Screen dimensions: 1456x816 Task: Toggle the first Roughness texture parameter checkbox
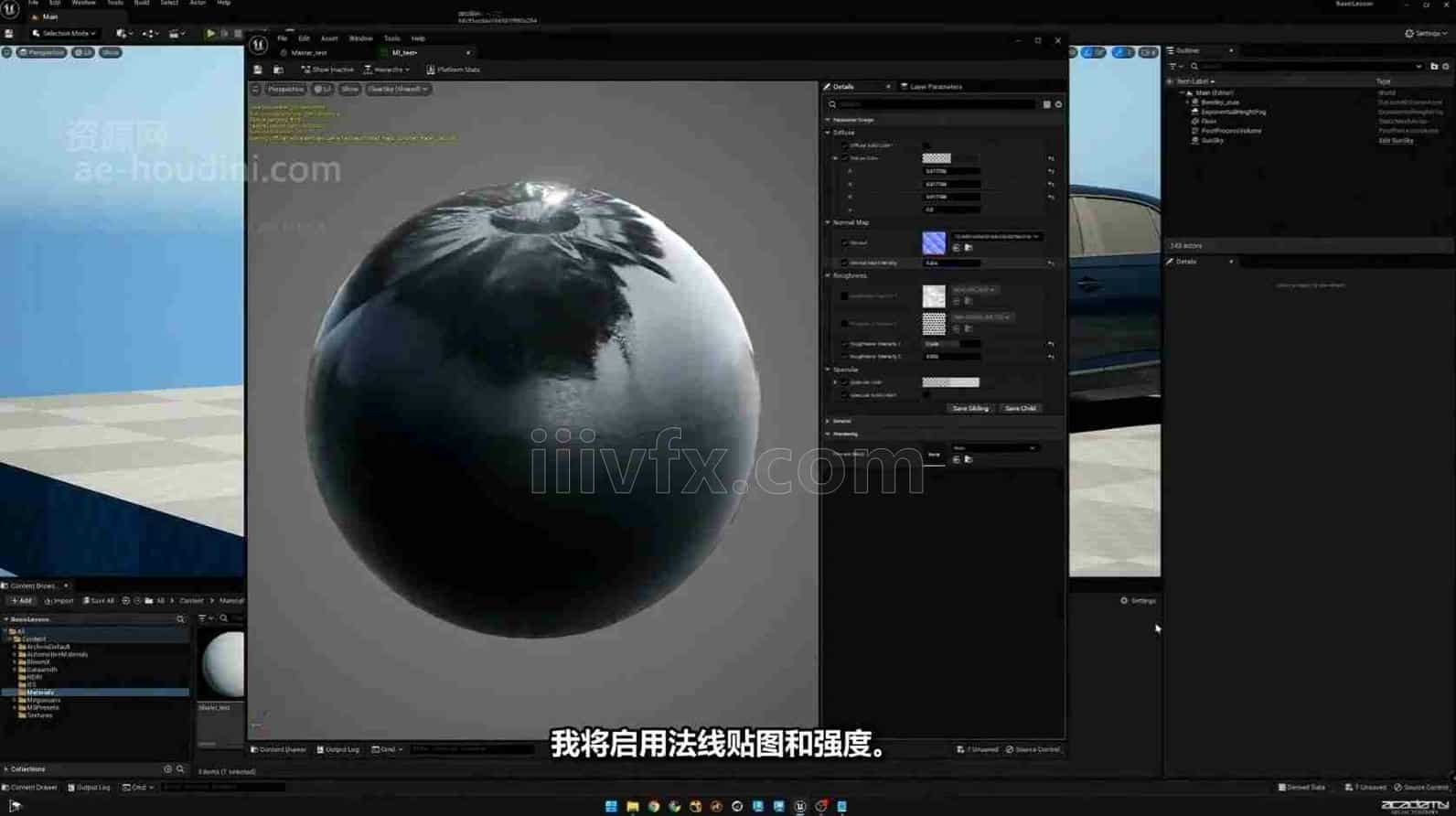click(844, 295)
